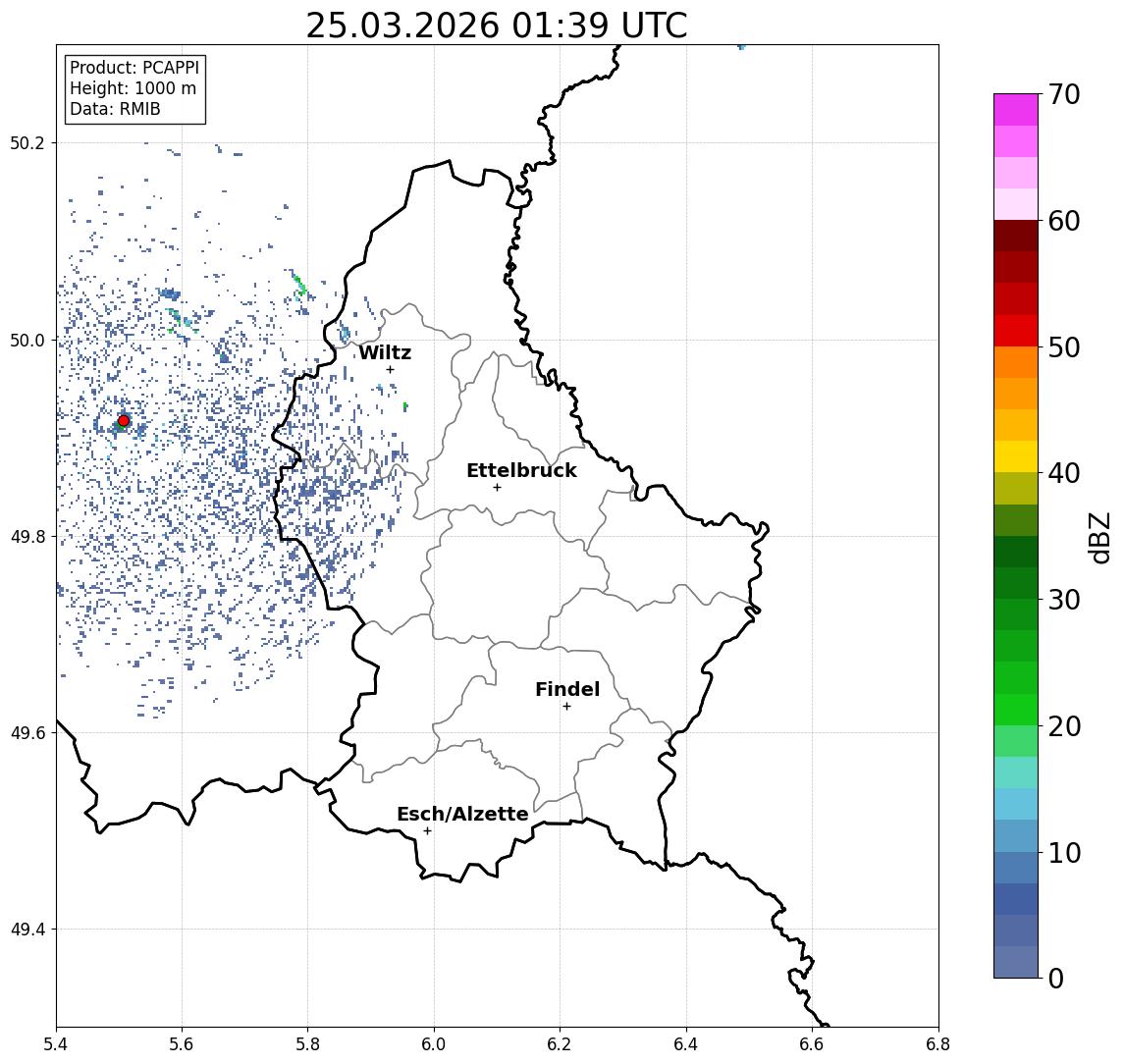1124x1064 pixels.
Task: Click the latitude tick label 49.8
Action: click(x=27, y=536)
